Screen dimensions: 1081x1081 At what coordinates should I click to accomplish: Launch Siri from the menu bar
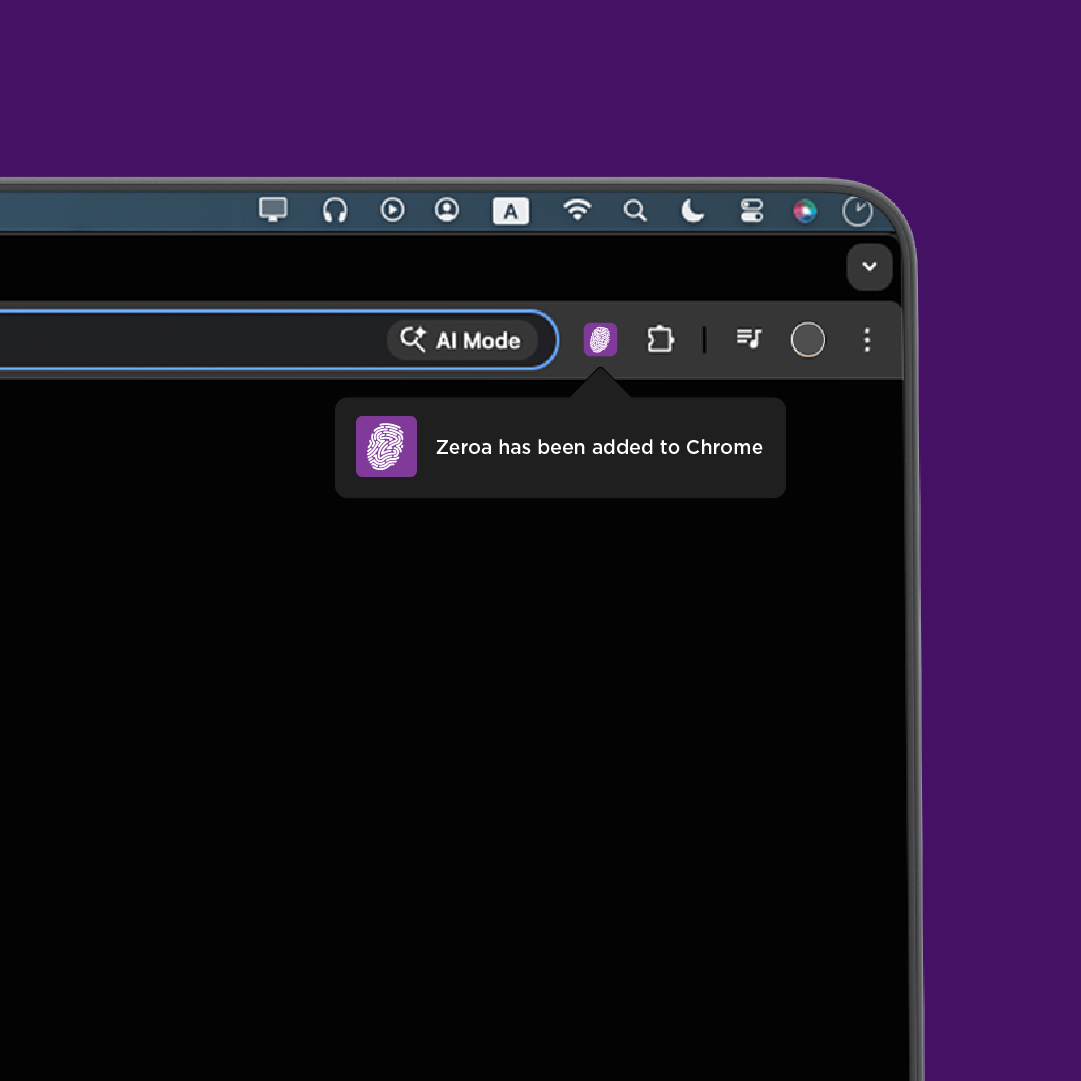point(805,211)
